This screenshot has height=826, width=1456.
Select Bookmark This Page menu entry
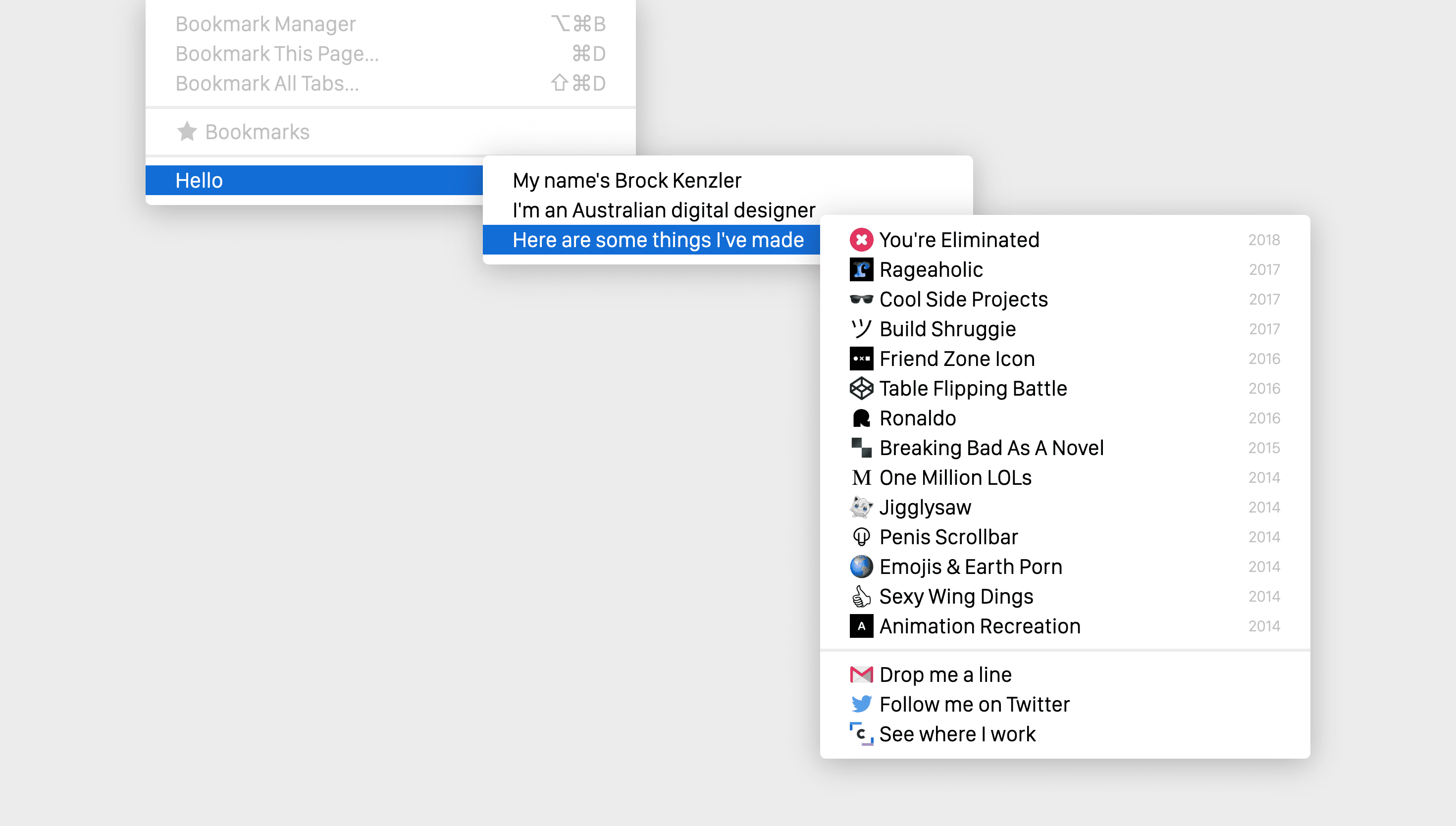[x=277, y=54]
